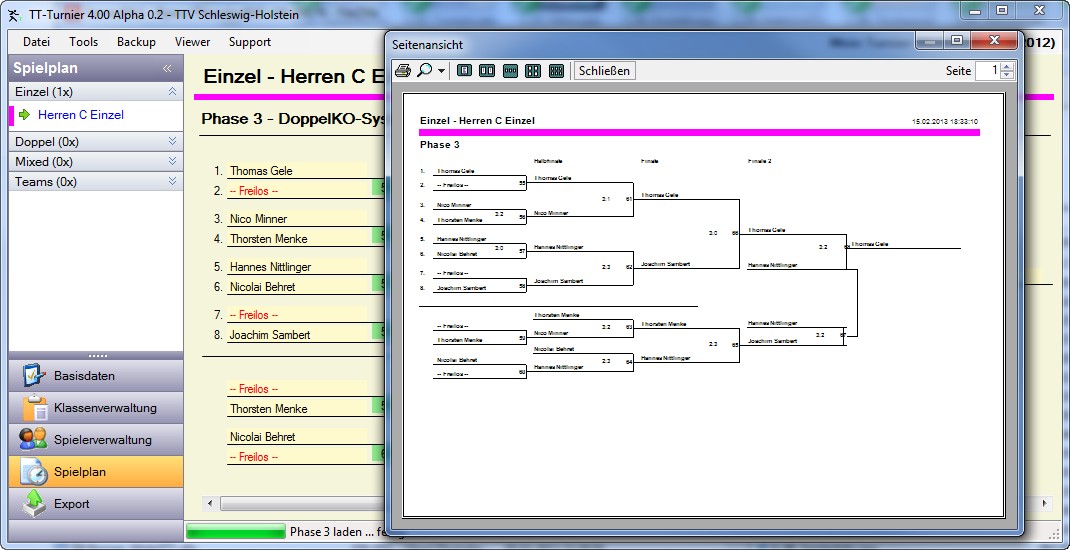Select the six-page layout icon
1070x550 pixels.
point(556,71)
